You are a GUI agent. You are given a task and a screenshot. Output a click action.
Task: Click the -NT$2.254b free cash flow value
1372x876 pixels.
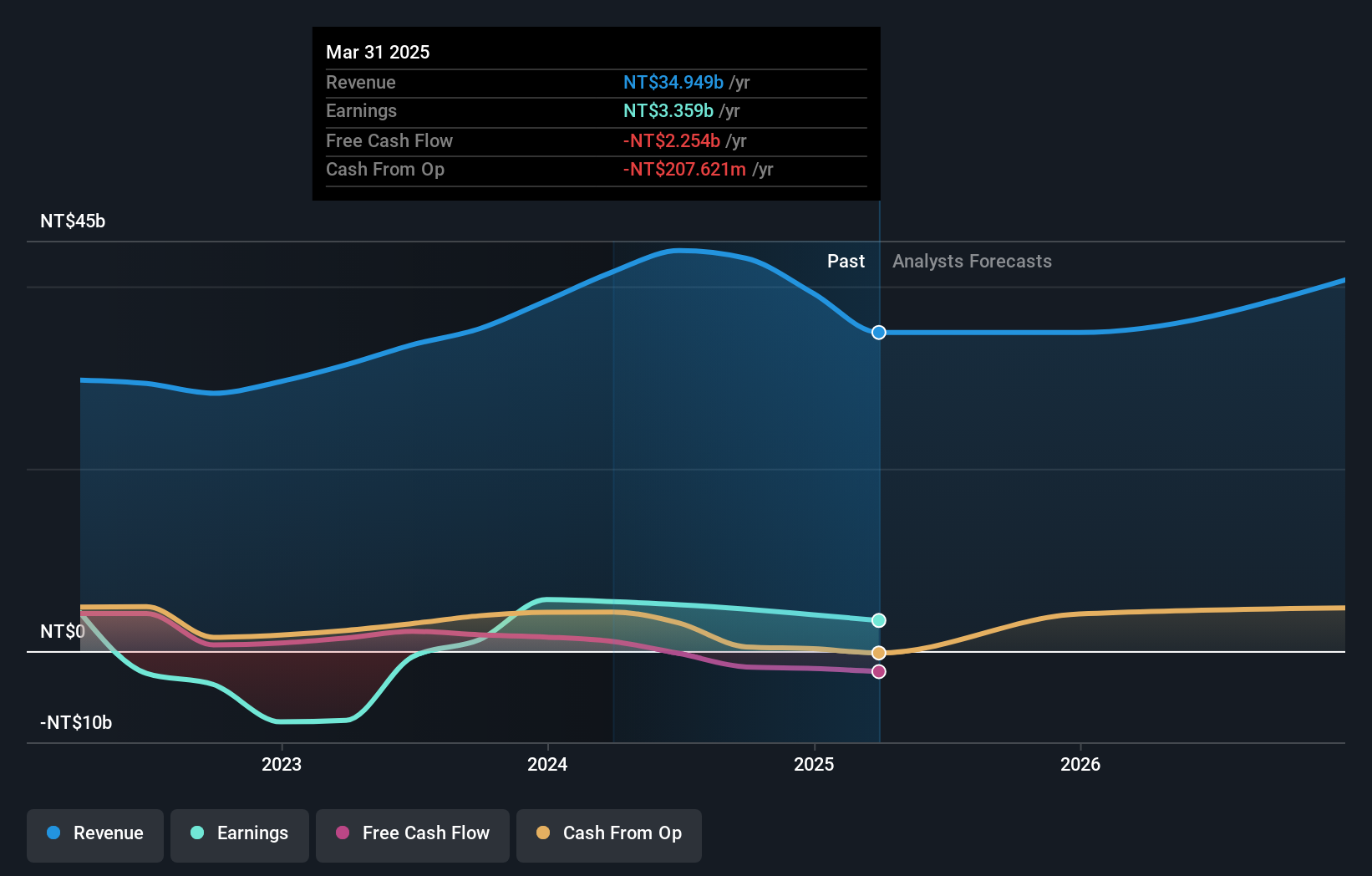(672, 140)
